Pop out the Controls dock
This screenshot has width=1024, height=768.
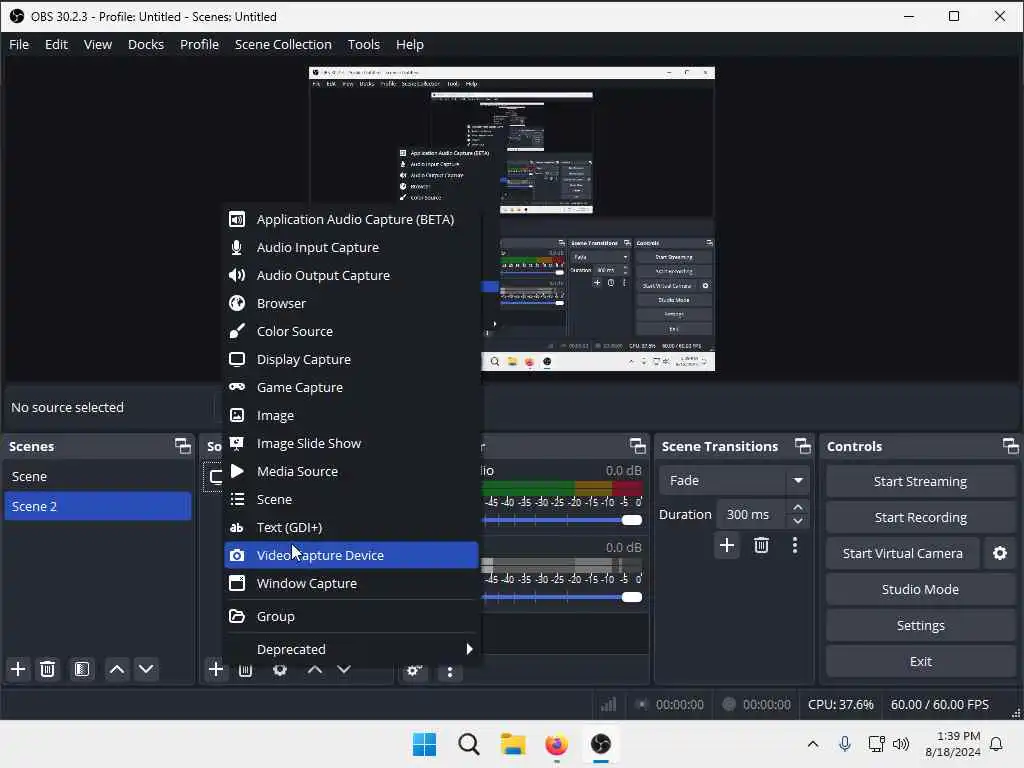(x=1011, y=446)
